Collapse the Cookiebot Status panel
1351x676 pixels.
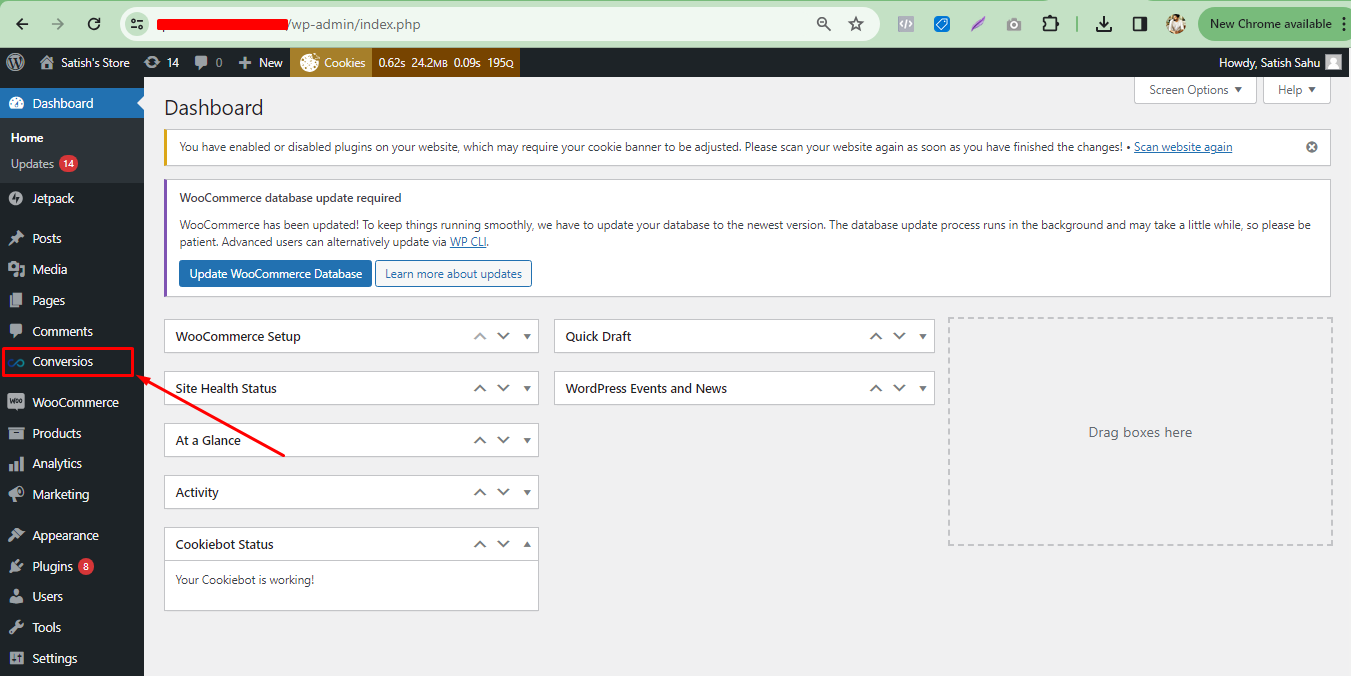(x=527, y=545)
